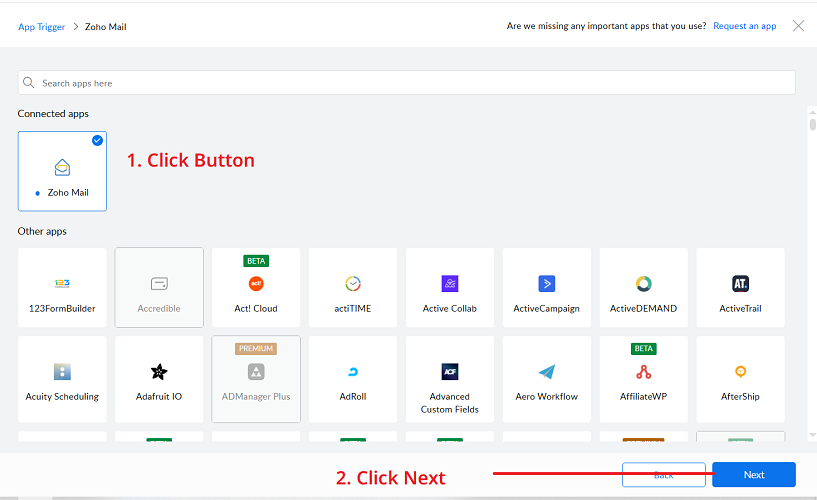Open the Request an app link
Viewport: 817px width, 500px height.
[744, 26]
